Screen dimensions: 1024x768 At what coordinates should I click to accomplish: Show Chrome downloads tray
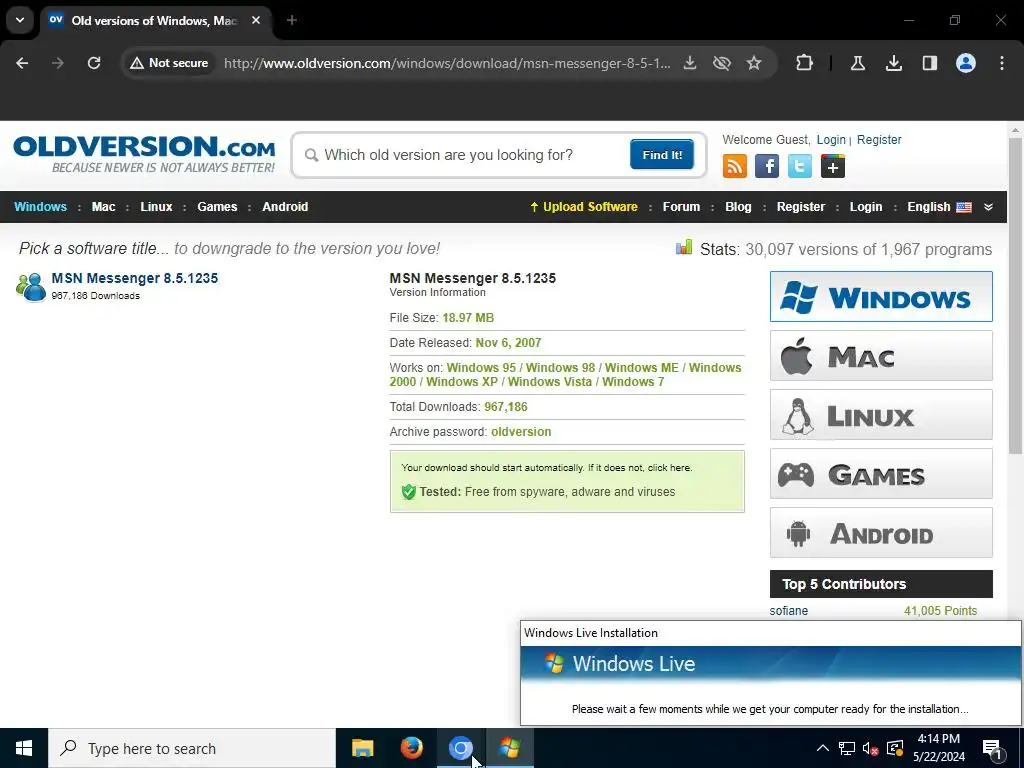point(893,63)
